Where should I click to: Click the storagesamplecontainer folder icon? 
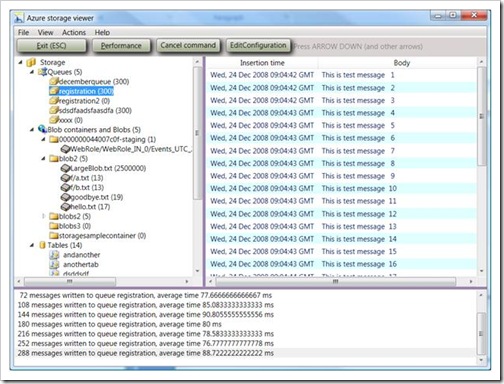click(54, 236)
